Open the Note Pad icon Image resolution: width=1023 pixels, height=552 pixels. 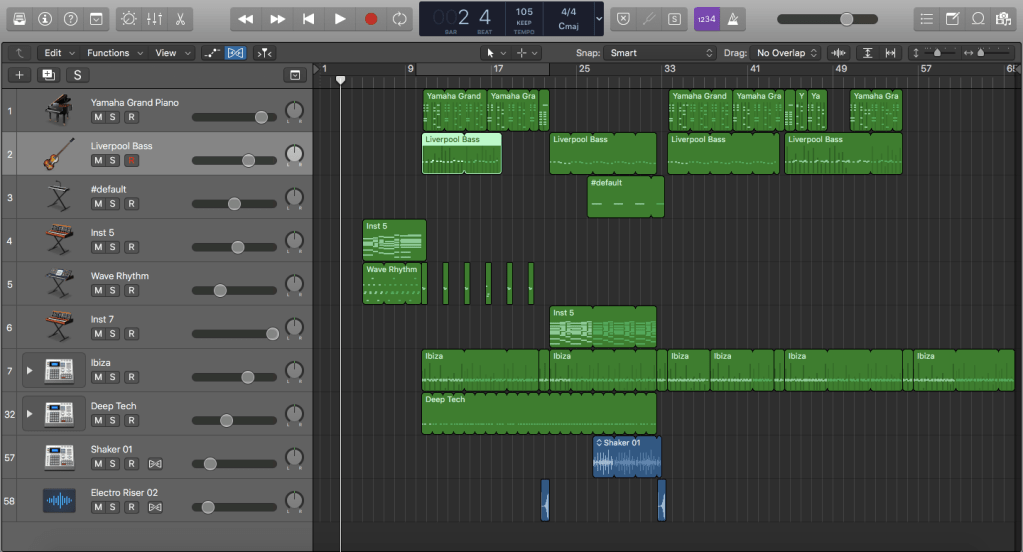tap(952, 19)
